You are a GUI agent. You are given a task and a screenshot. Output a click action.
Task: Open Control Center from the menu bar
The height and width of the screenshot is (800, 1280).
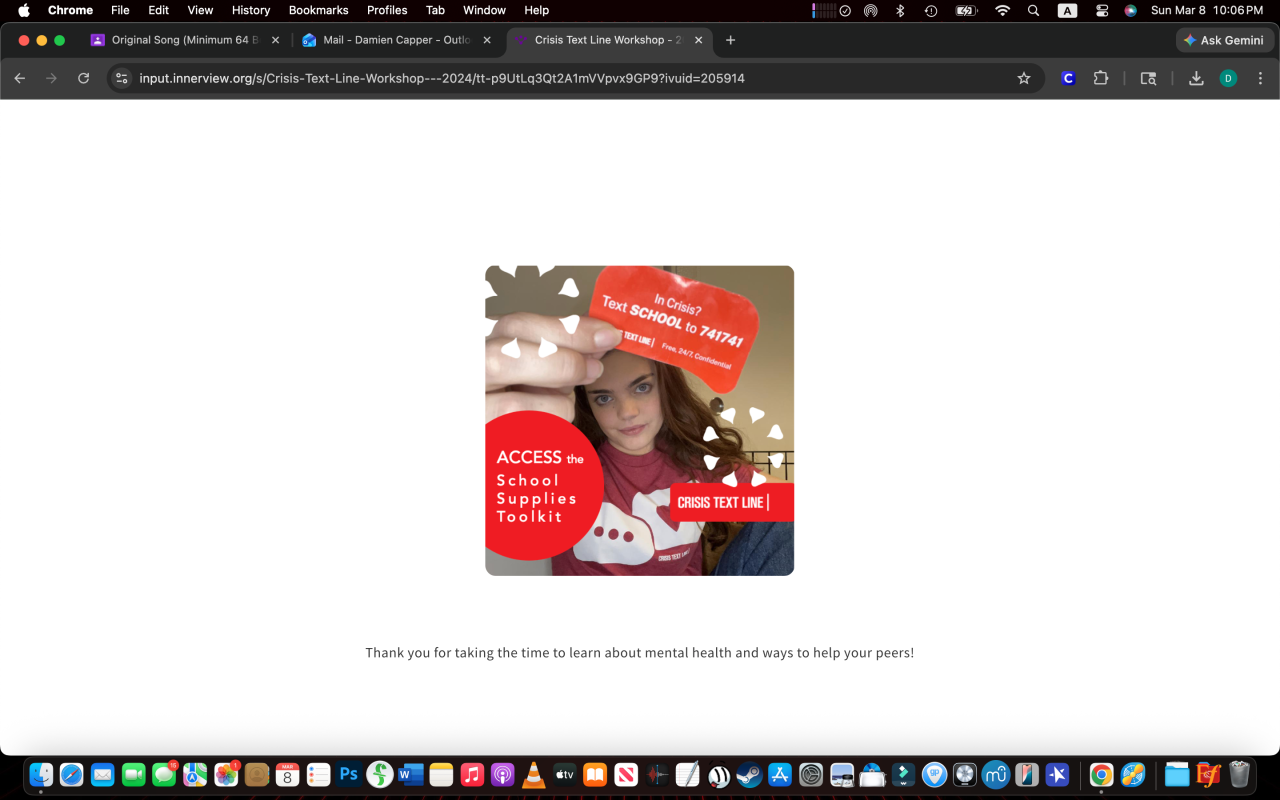pyautogui.click(x=1102, y=10)
